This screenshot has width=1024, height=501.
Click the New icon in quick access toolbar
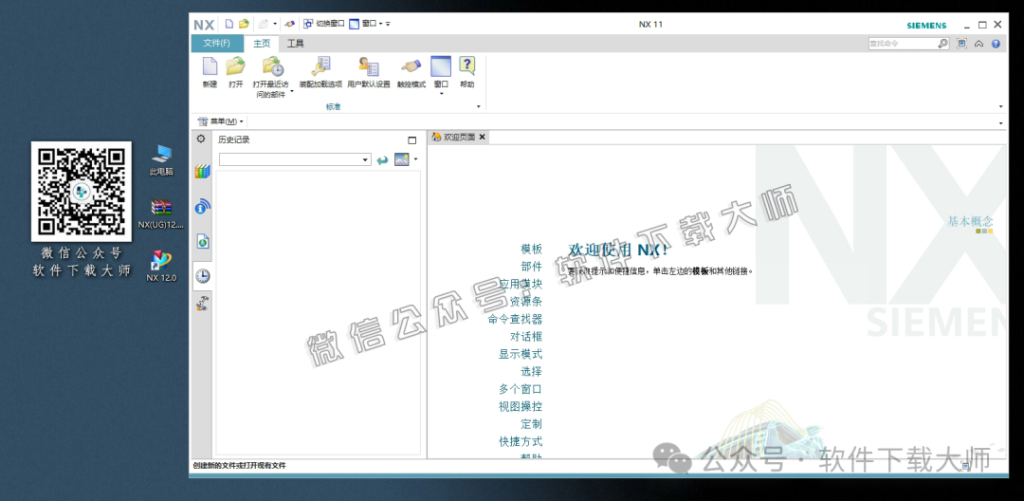[229, 24]
